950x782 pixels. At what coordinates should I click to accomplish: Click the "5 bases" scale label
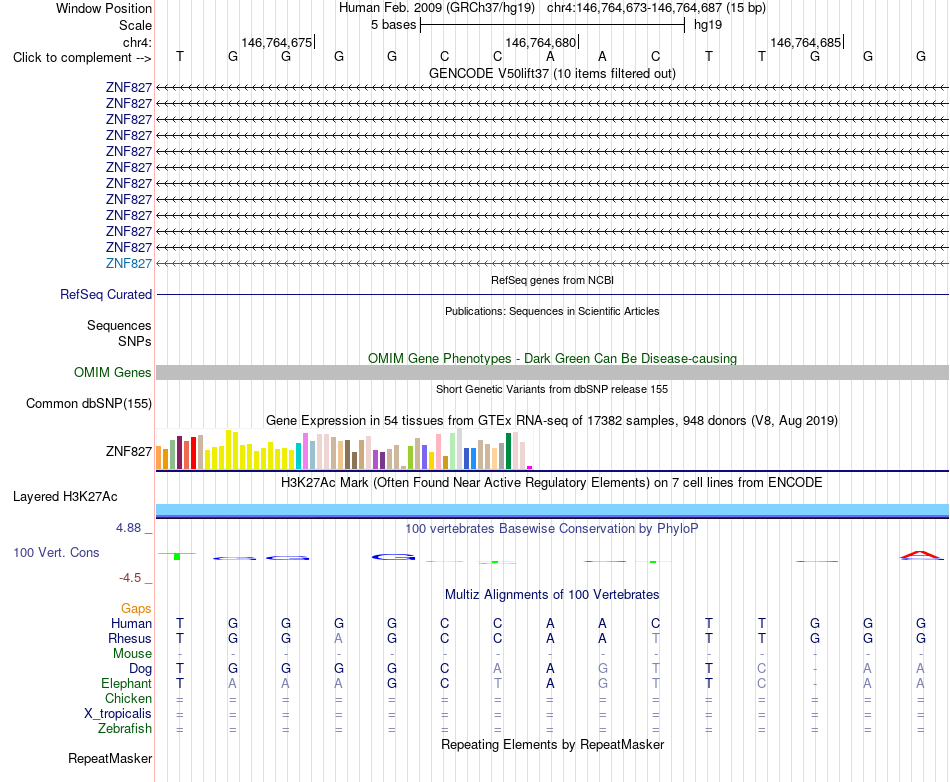coord(393,25)
